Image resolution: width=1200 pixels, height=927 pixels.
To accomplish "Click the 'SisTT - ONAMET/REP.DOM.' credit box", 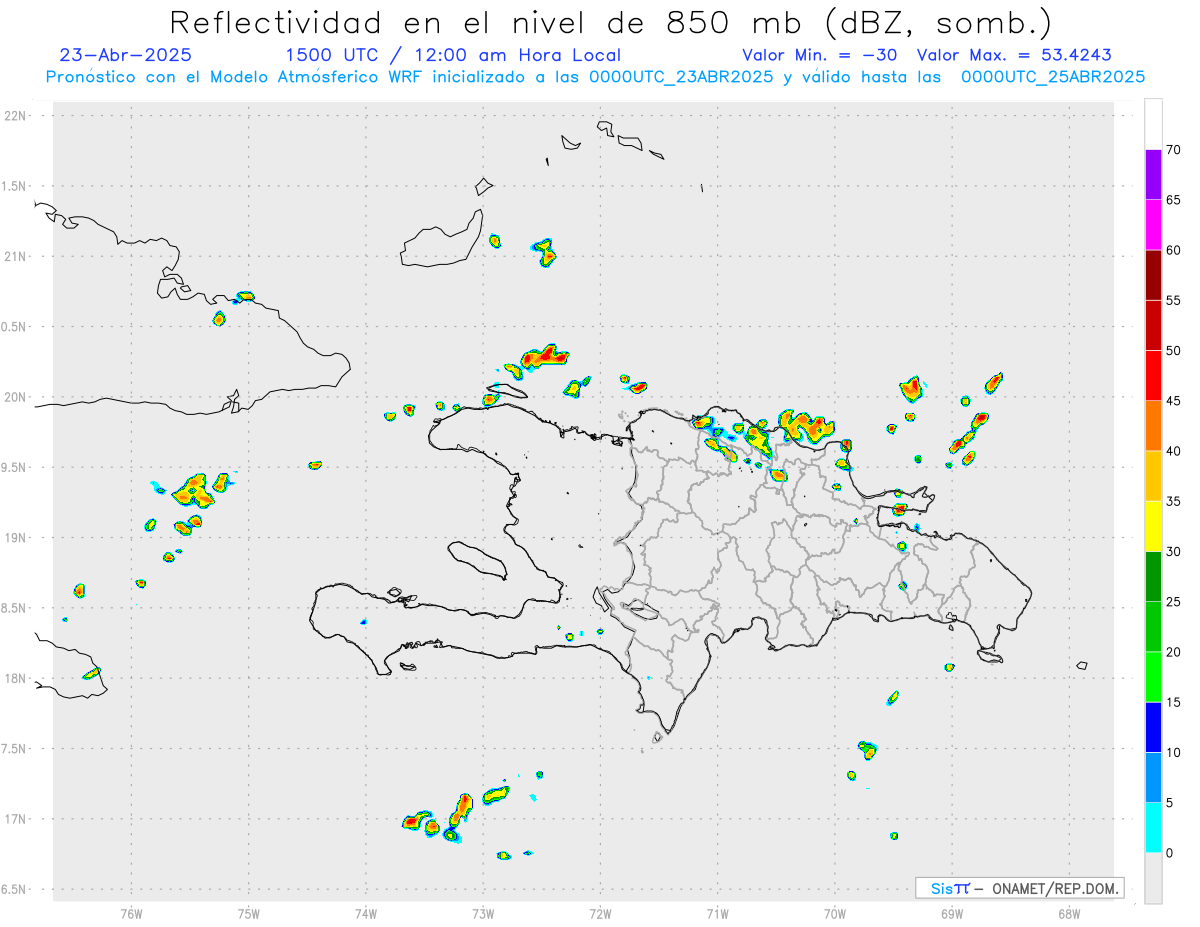I will [1020, 888].
